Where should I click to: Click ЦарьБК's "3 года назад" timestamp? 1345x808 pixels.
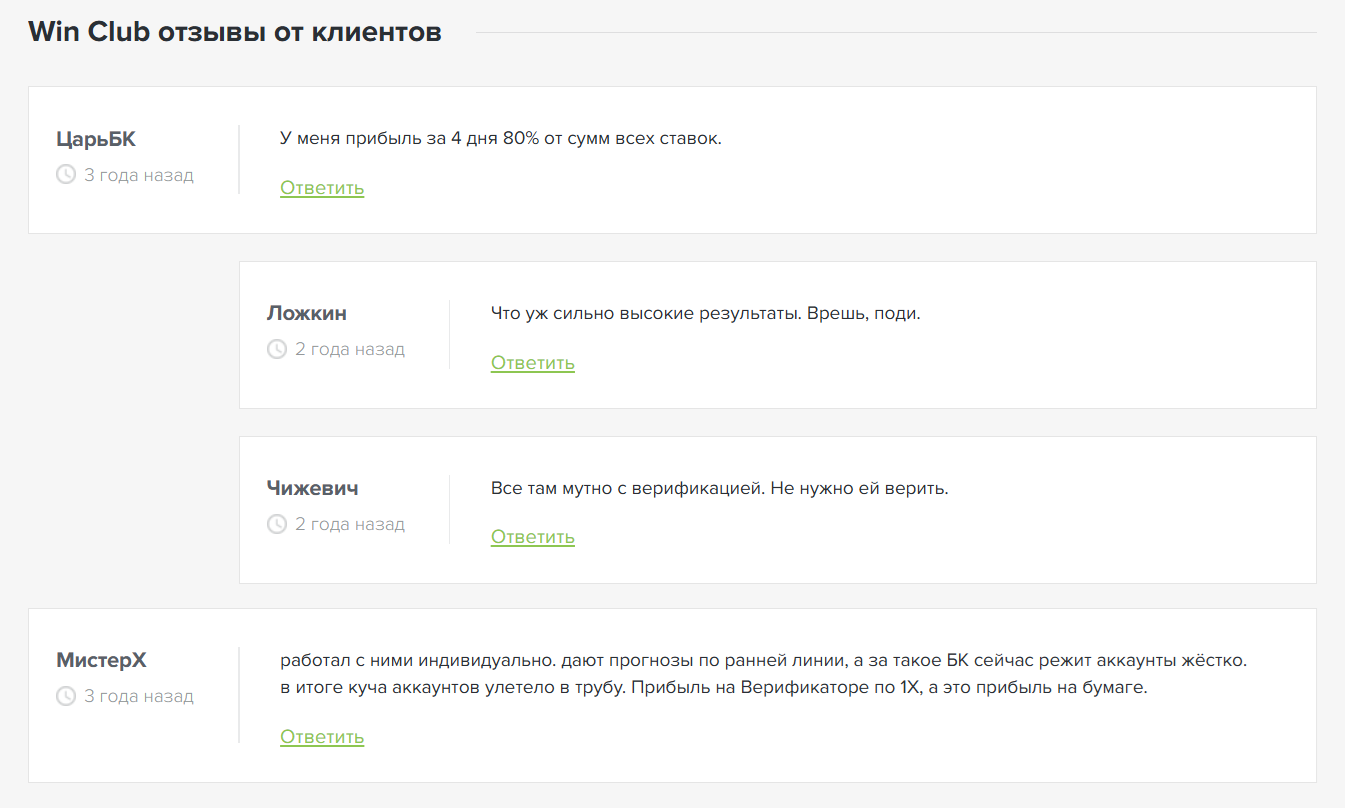coord(139,175)
